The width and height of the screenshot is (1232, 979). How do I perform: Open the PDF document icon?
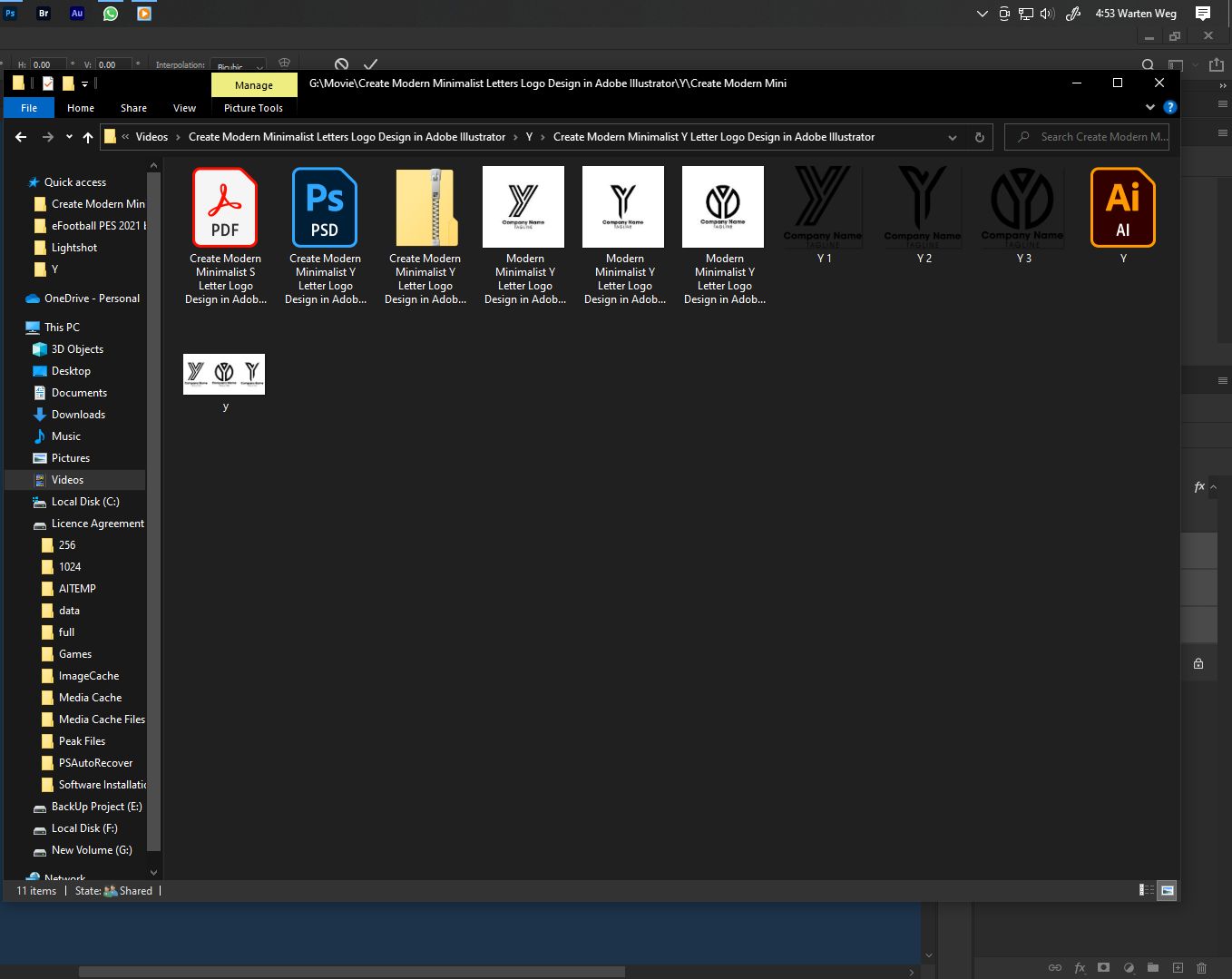[x=225, y=208]
